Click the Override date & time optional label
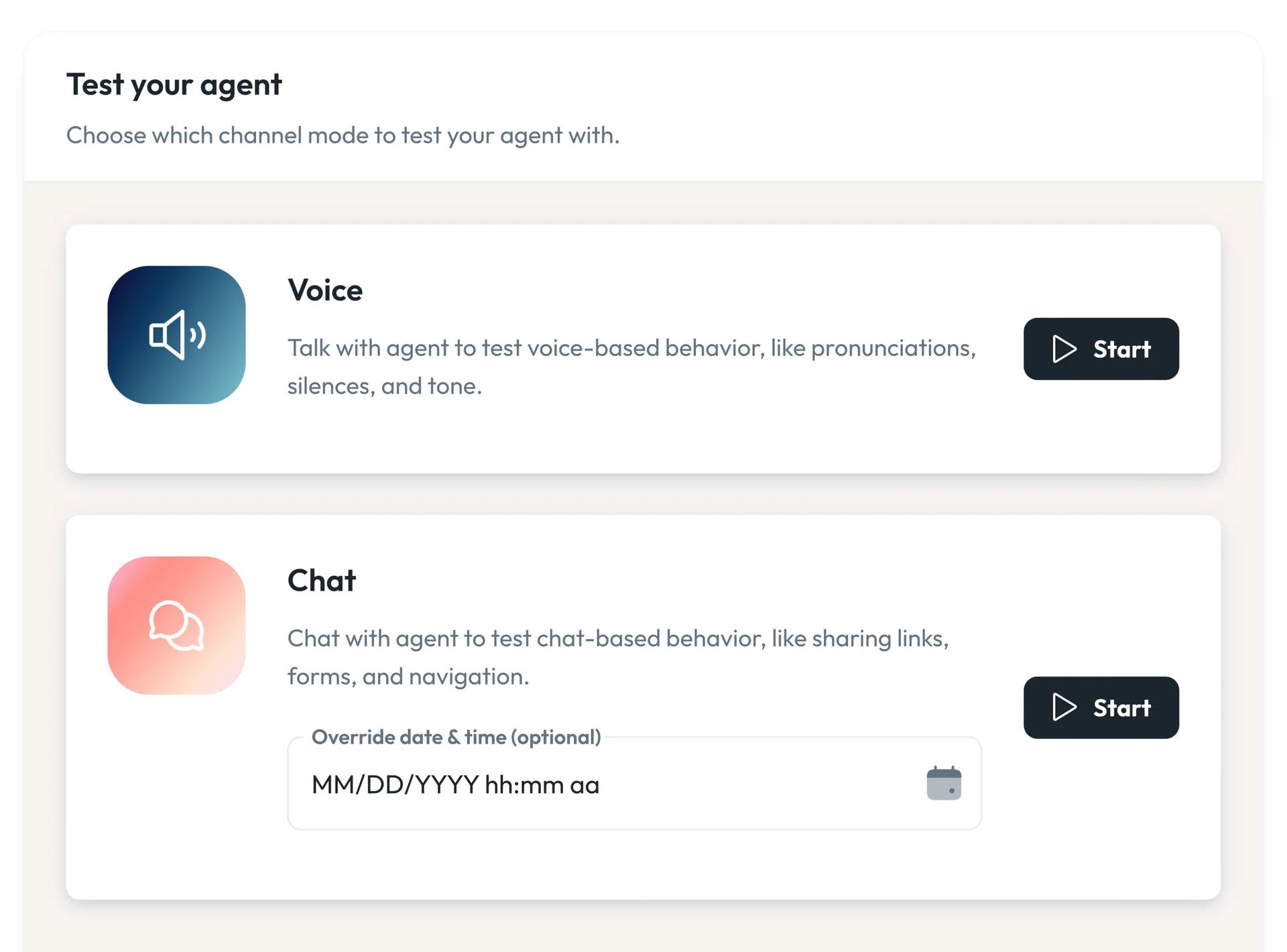The width and height of the screenshot is (1287, 952). coord(456,737)
